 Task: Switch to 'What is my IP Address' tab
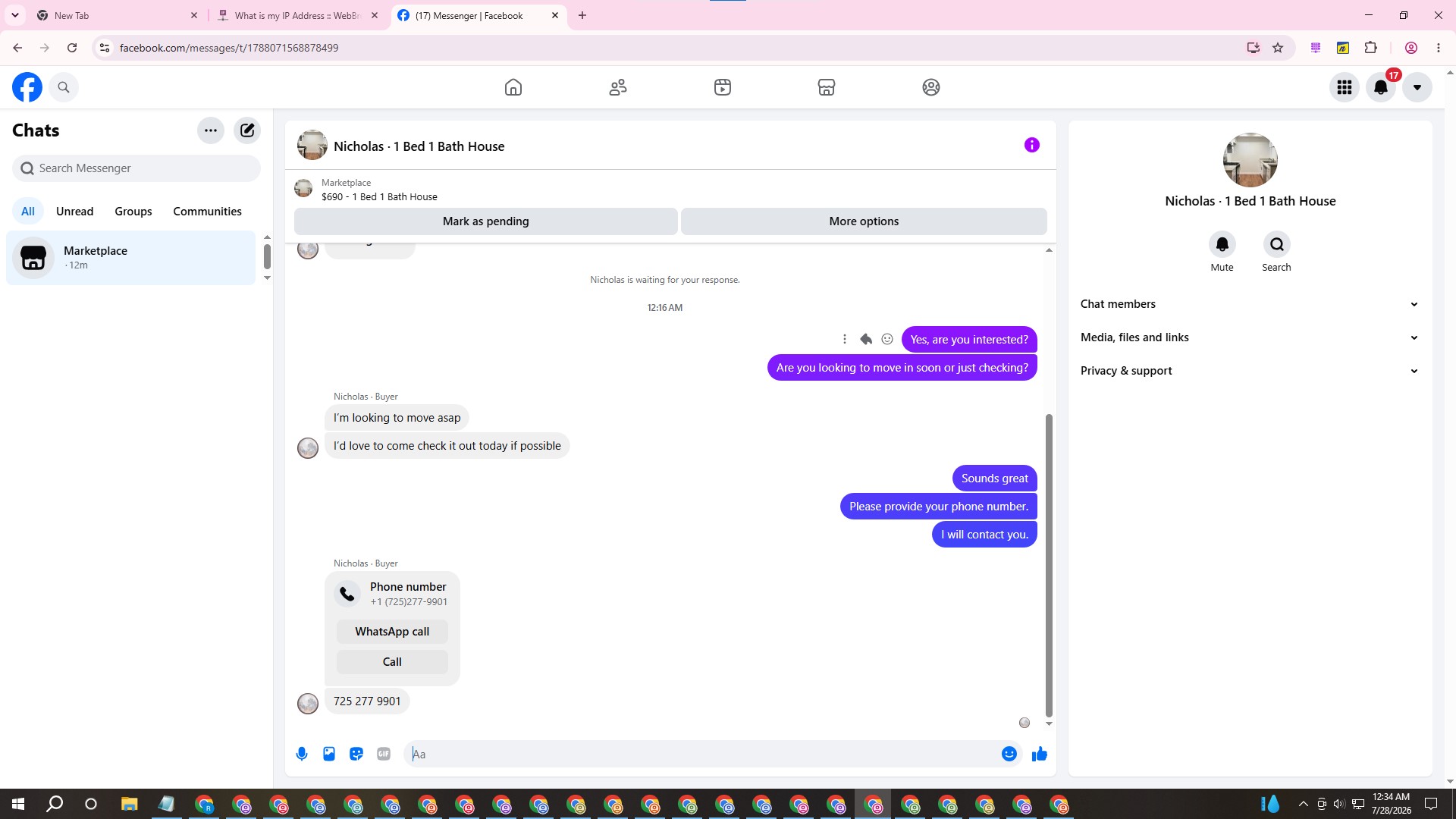[297, 15]
